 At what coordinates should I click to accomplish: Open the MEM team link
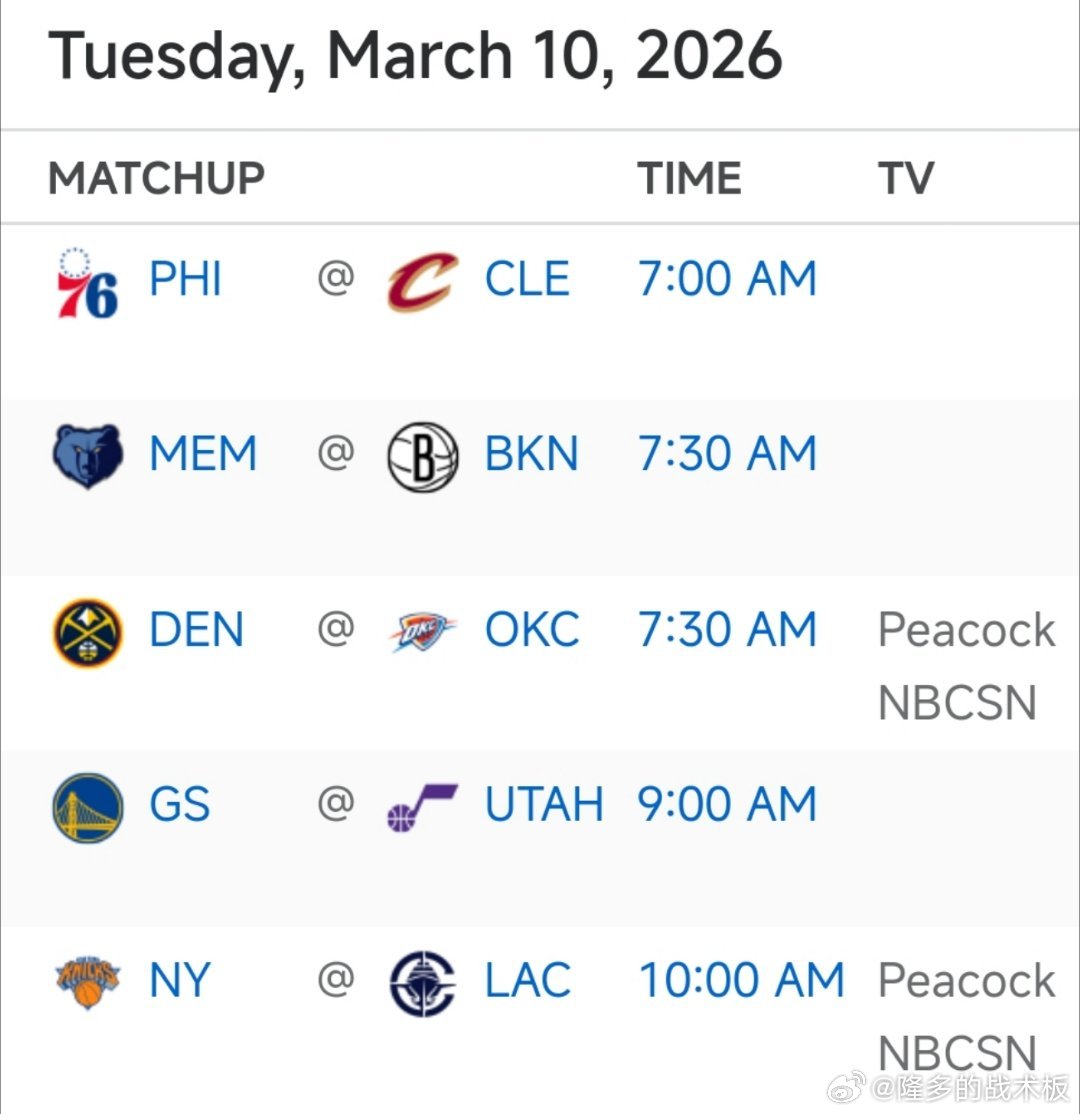pos(203,454)
